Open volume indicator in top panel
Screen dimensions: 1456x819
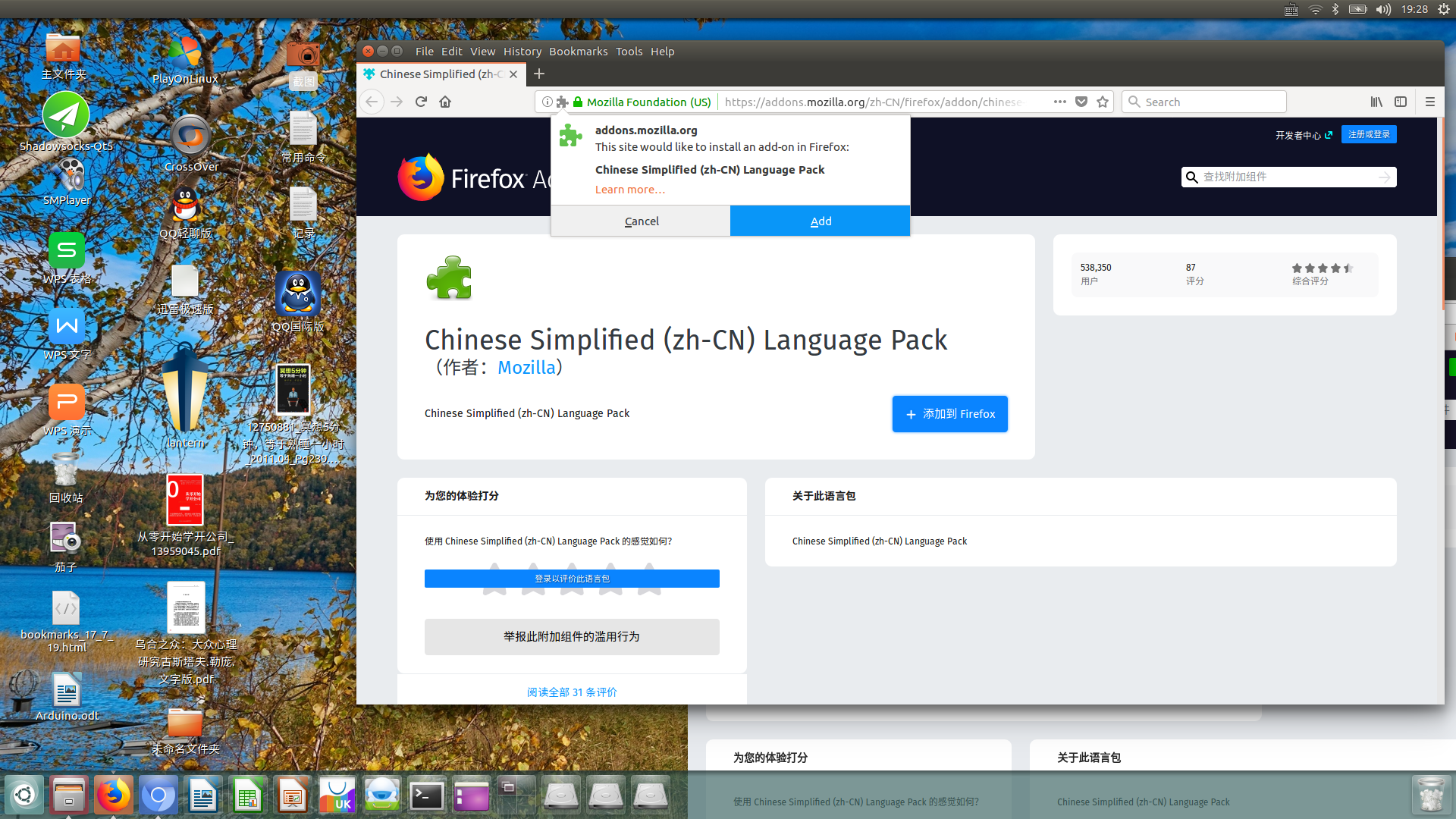tap(1383, 9)
